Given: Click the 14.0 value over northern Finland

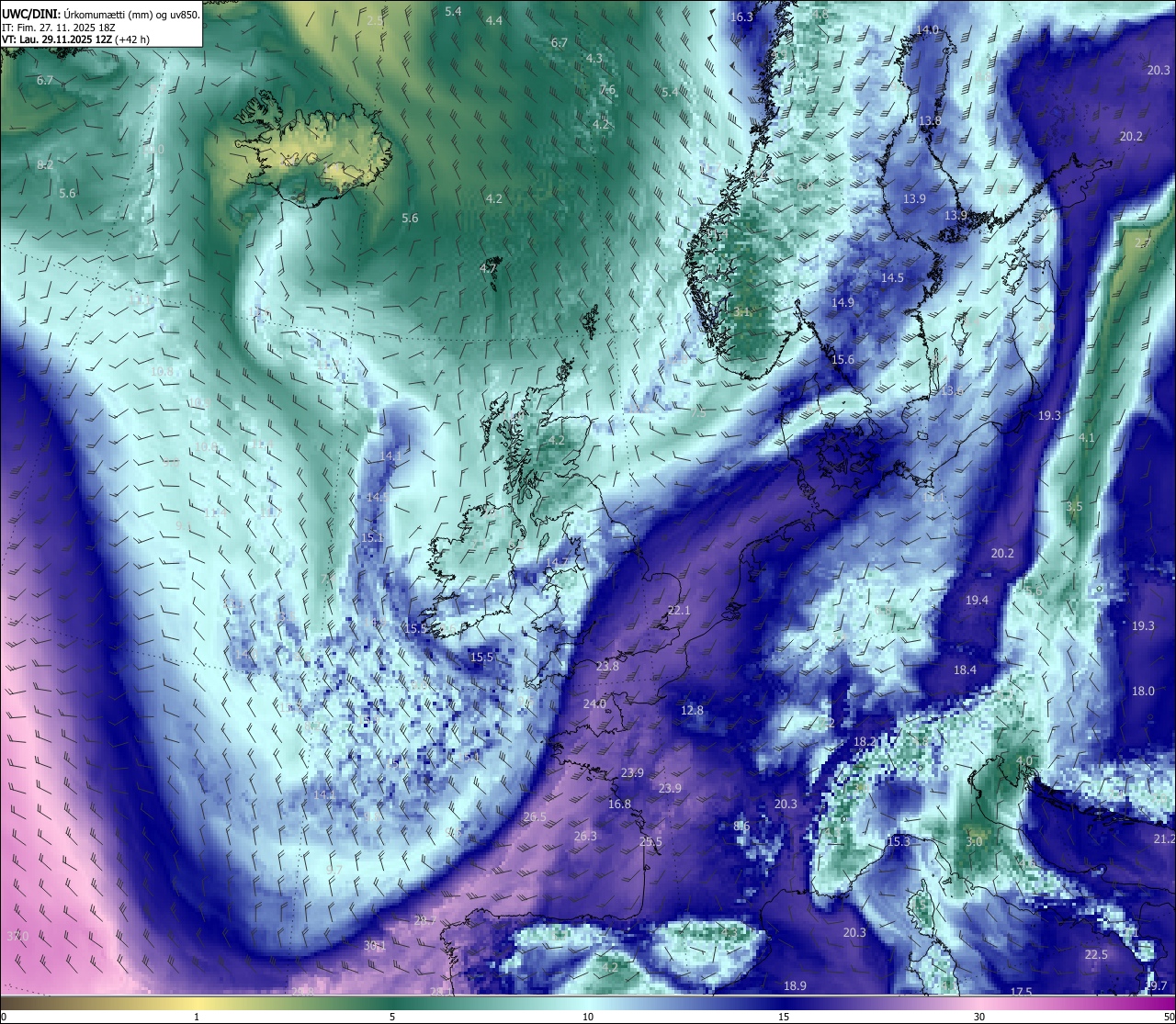Looking at the screenshot, I should coord(928,30).
